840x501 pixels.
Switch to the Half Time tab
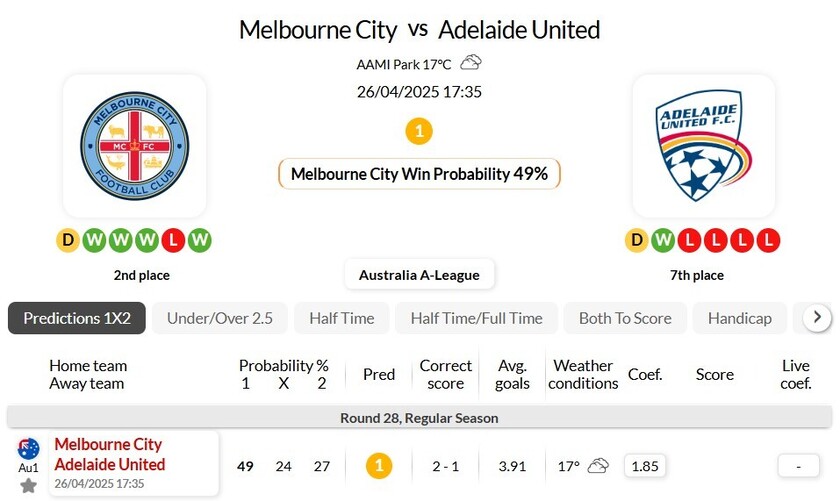[341, 318]
